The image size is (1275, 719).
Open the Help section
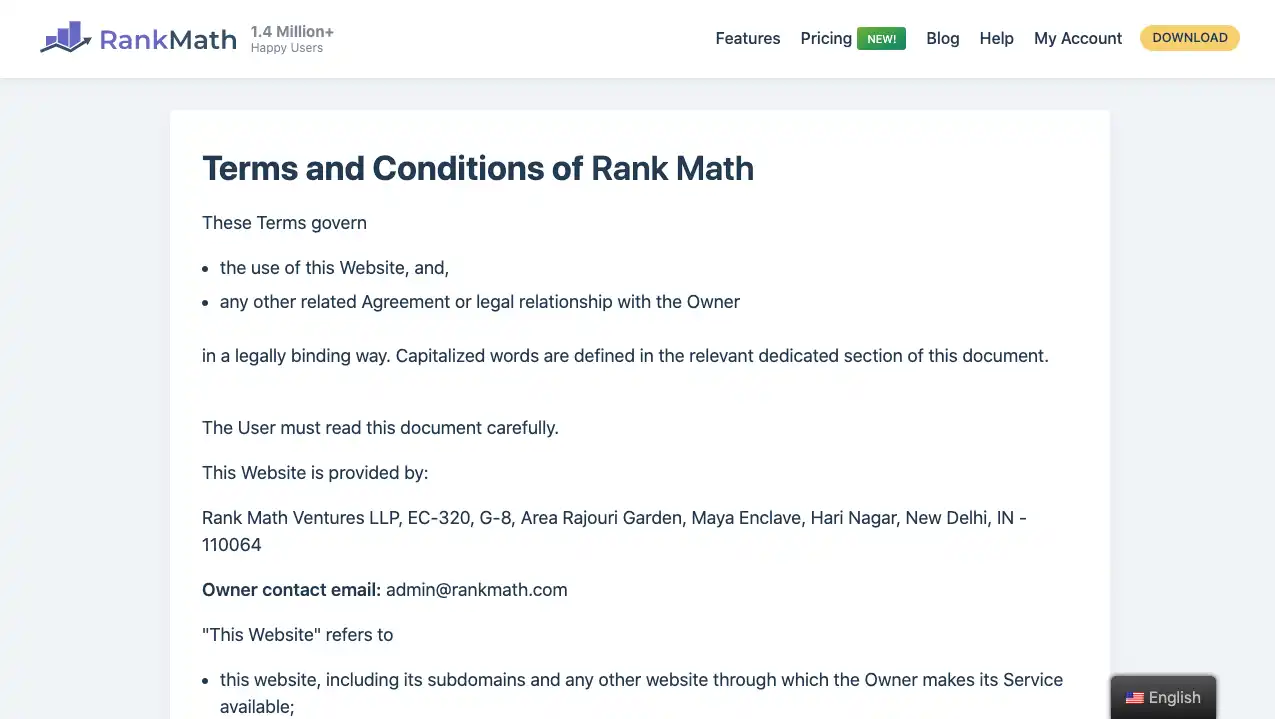[997, 38]
